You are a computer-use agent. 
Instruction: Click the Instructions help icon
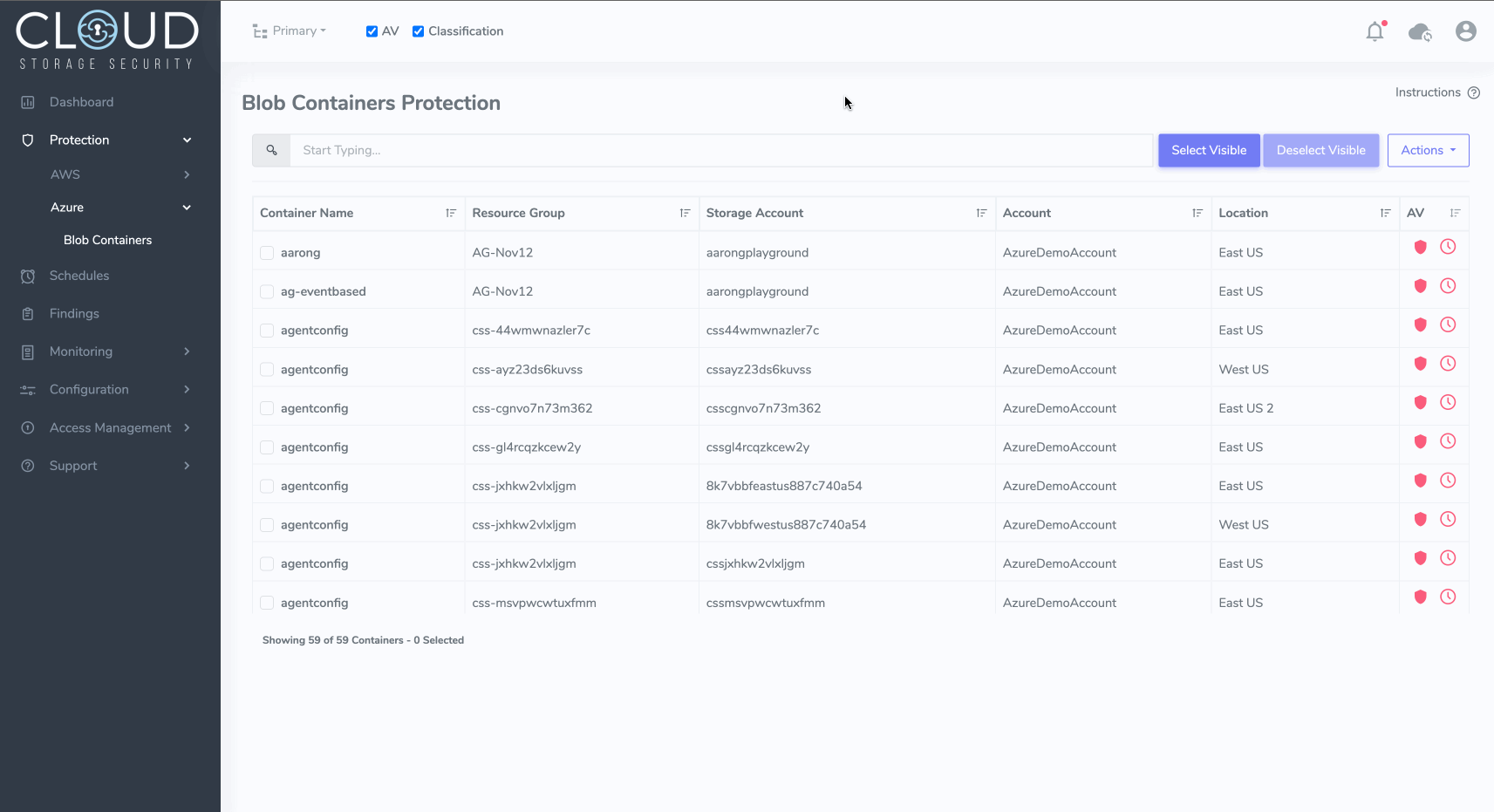pos(1473,92)
